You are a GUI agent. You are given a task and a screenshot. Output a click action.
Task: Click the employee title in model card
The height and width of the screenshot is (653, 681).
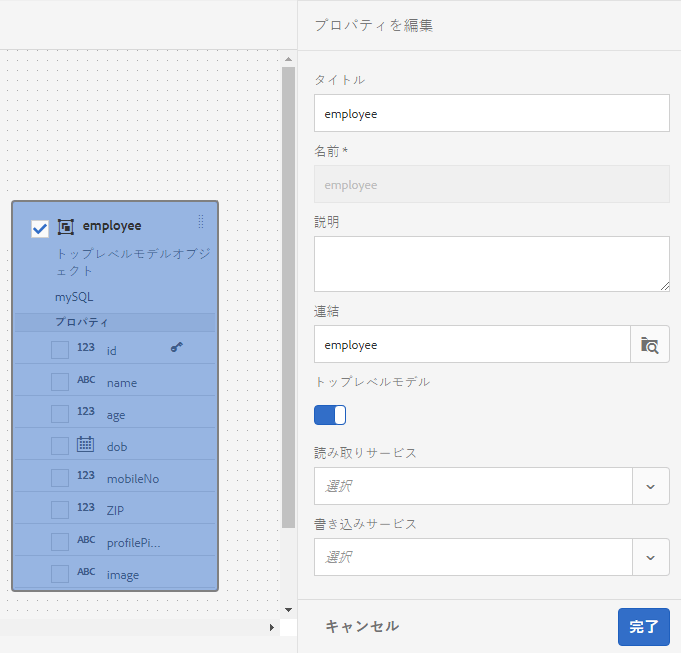[x=112, y=226]
